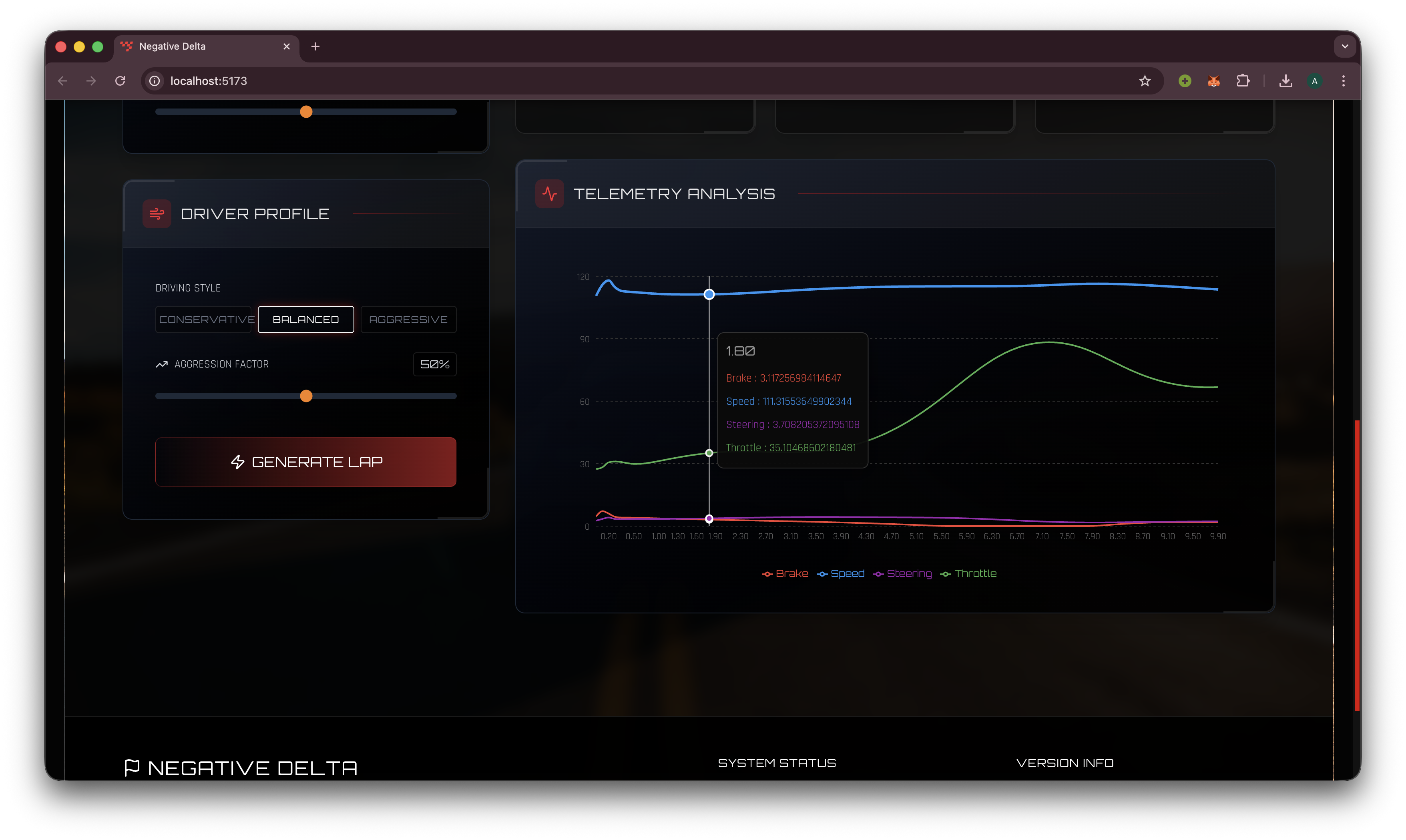
Task: Open the browser downloads icon
Action: 1285,81
